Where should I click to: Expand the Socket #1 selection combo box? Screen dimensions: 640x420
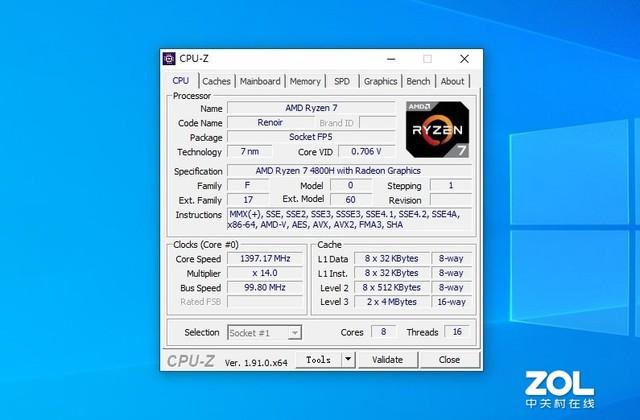264,333
